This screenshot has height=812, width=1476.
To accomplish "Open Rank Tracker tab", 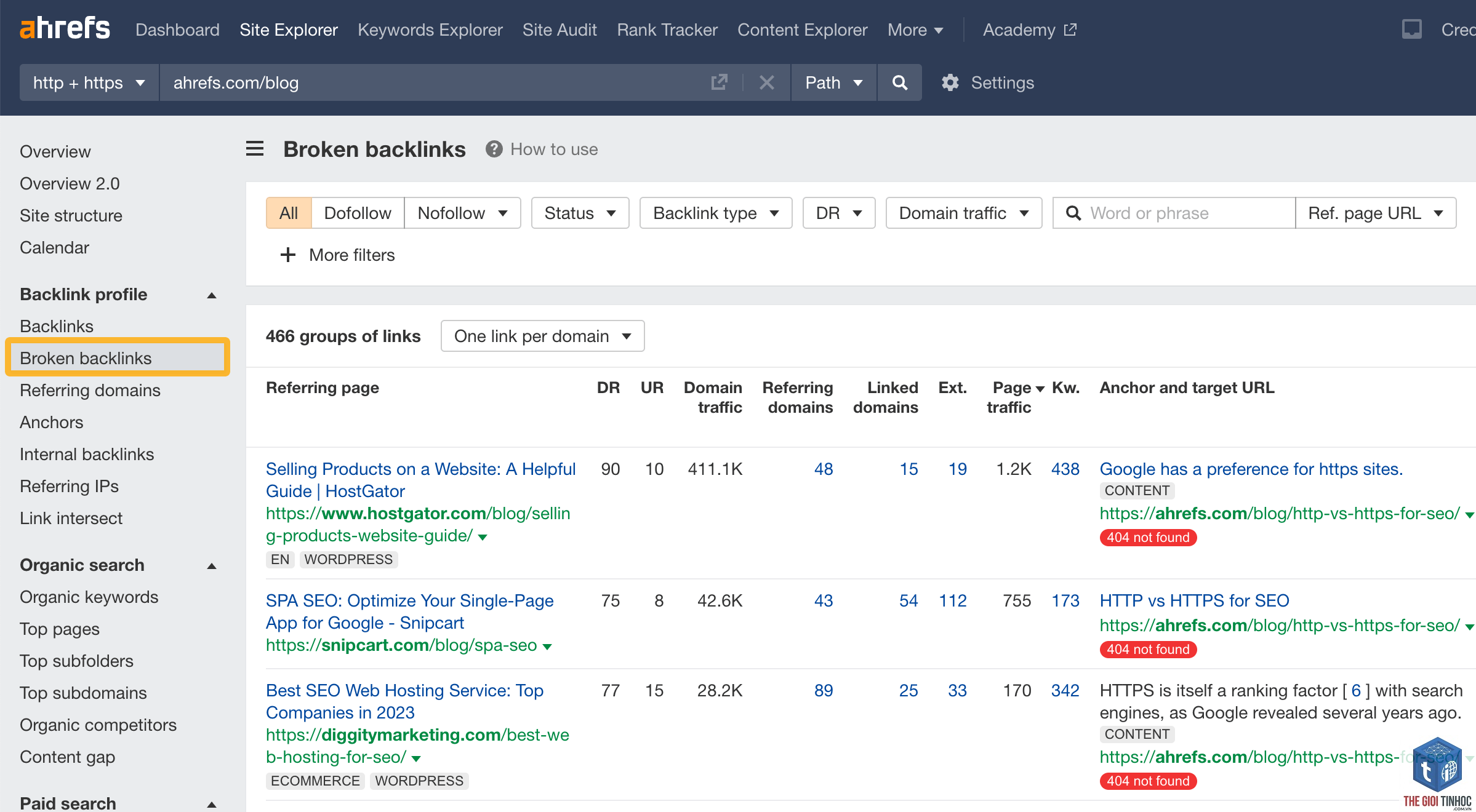I will tap(667, 30).
